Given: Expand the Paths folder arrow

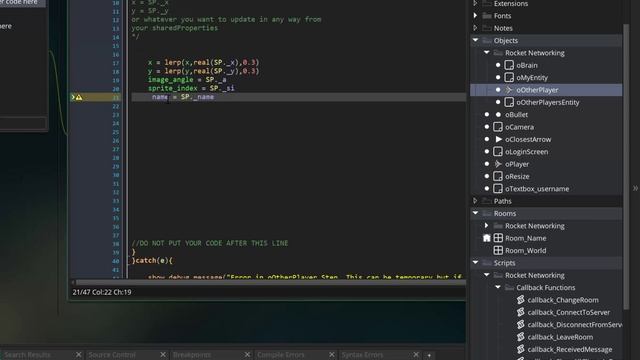Looking at the screenshot, I should tap(476, 201).
